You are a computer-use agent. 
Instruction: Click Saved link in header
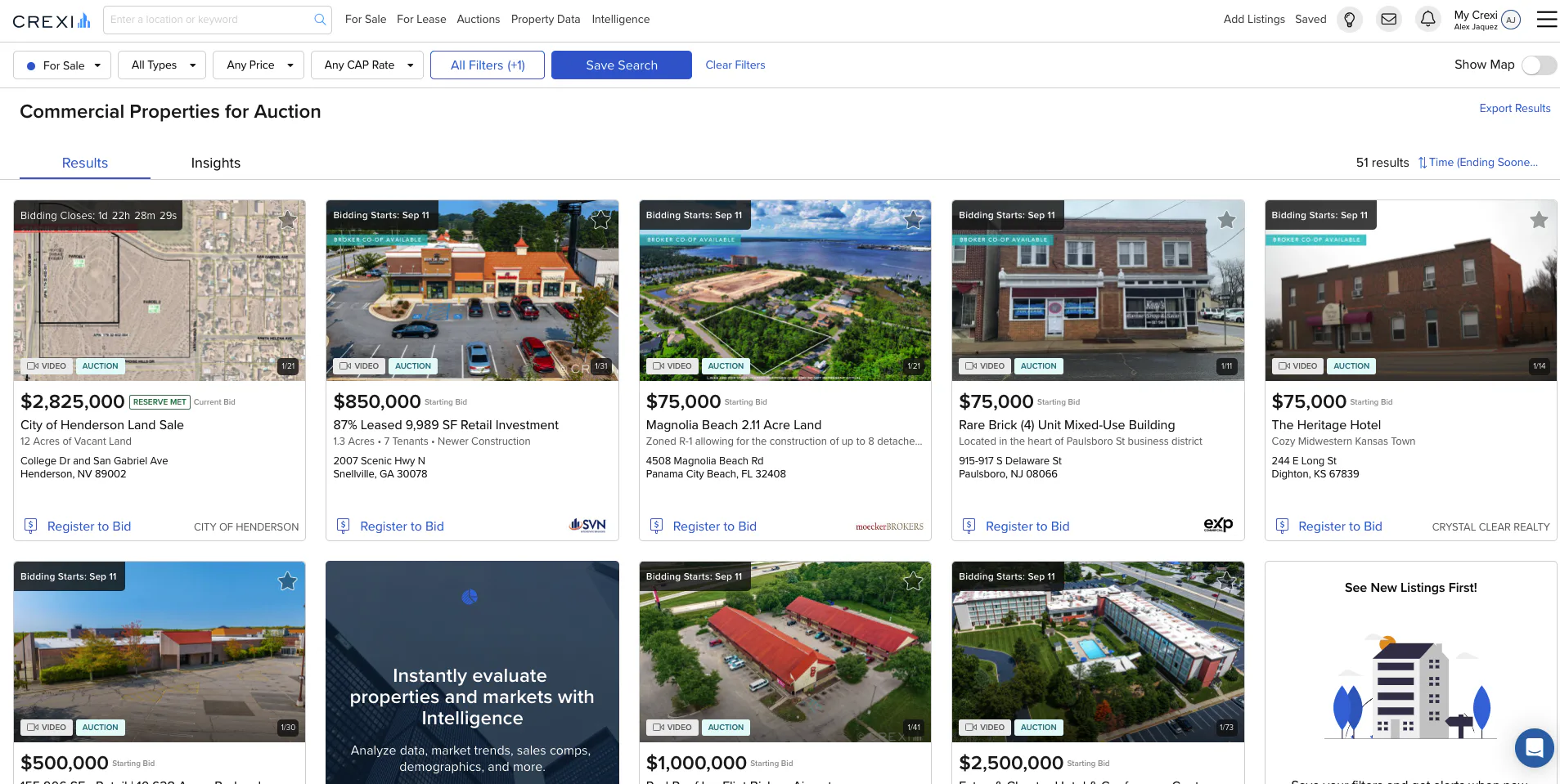click(x=1310, y=20)
